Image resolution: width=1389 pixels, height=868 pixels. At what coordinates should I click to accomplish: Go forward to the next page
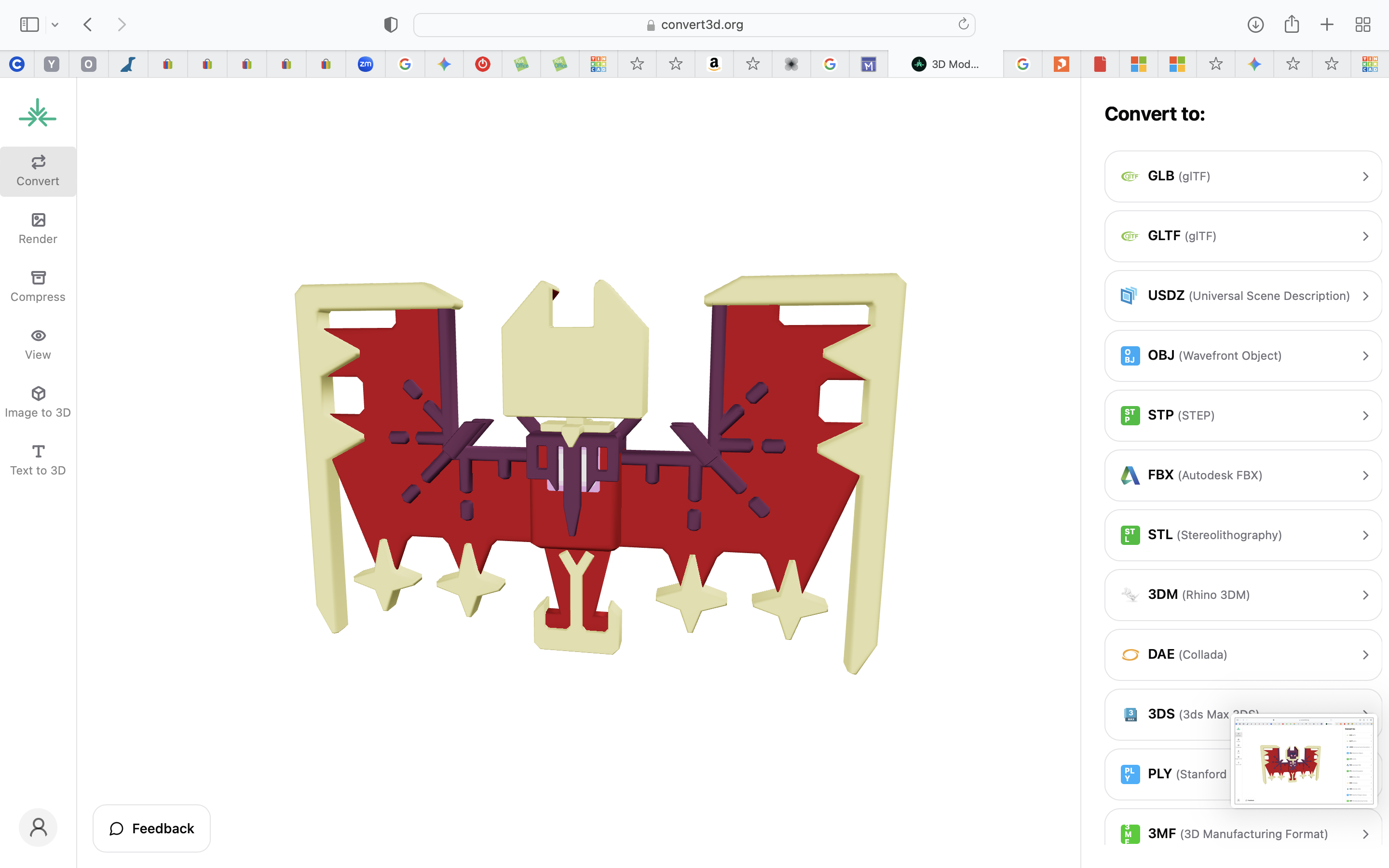coord(121,25)
